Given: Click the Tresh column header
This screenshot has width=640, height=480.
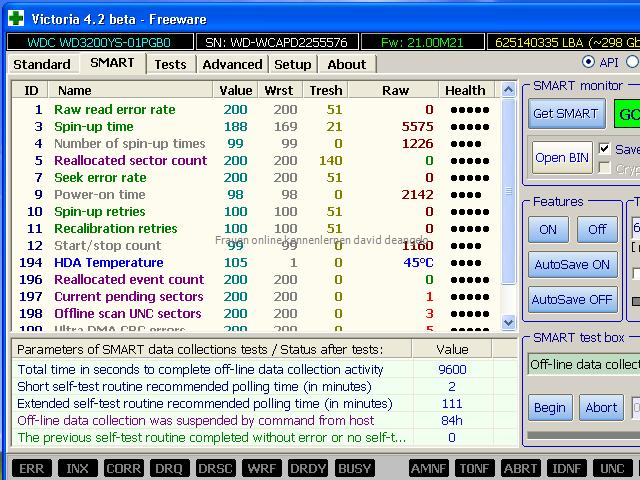Looking at the screenshot, I should coord(325,90).
